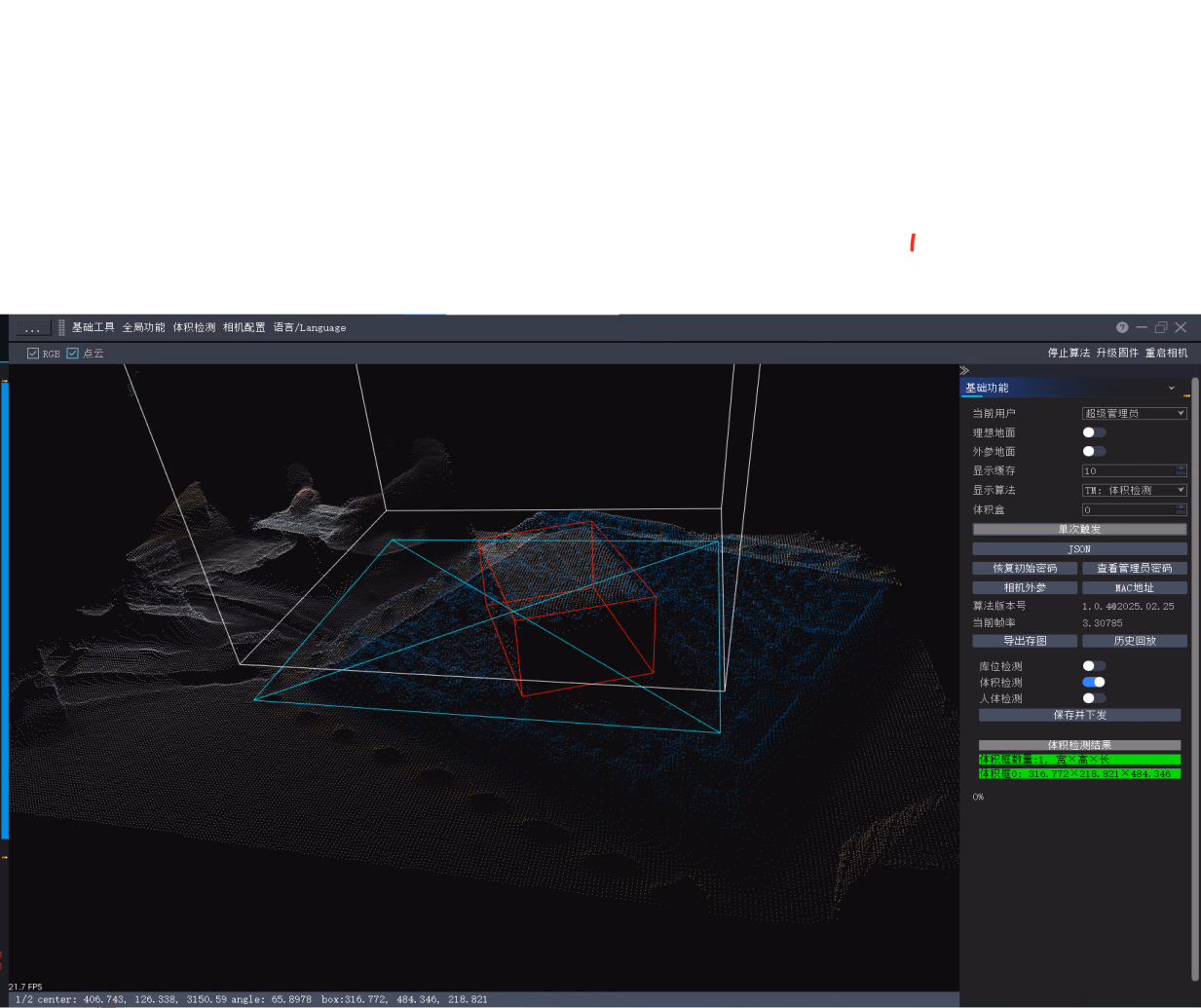Close the application window

coord(1181,327)
